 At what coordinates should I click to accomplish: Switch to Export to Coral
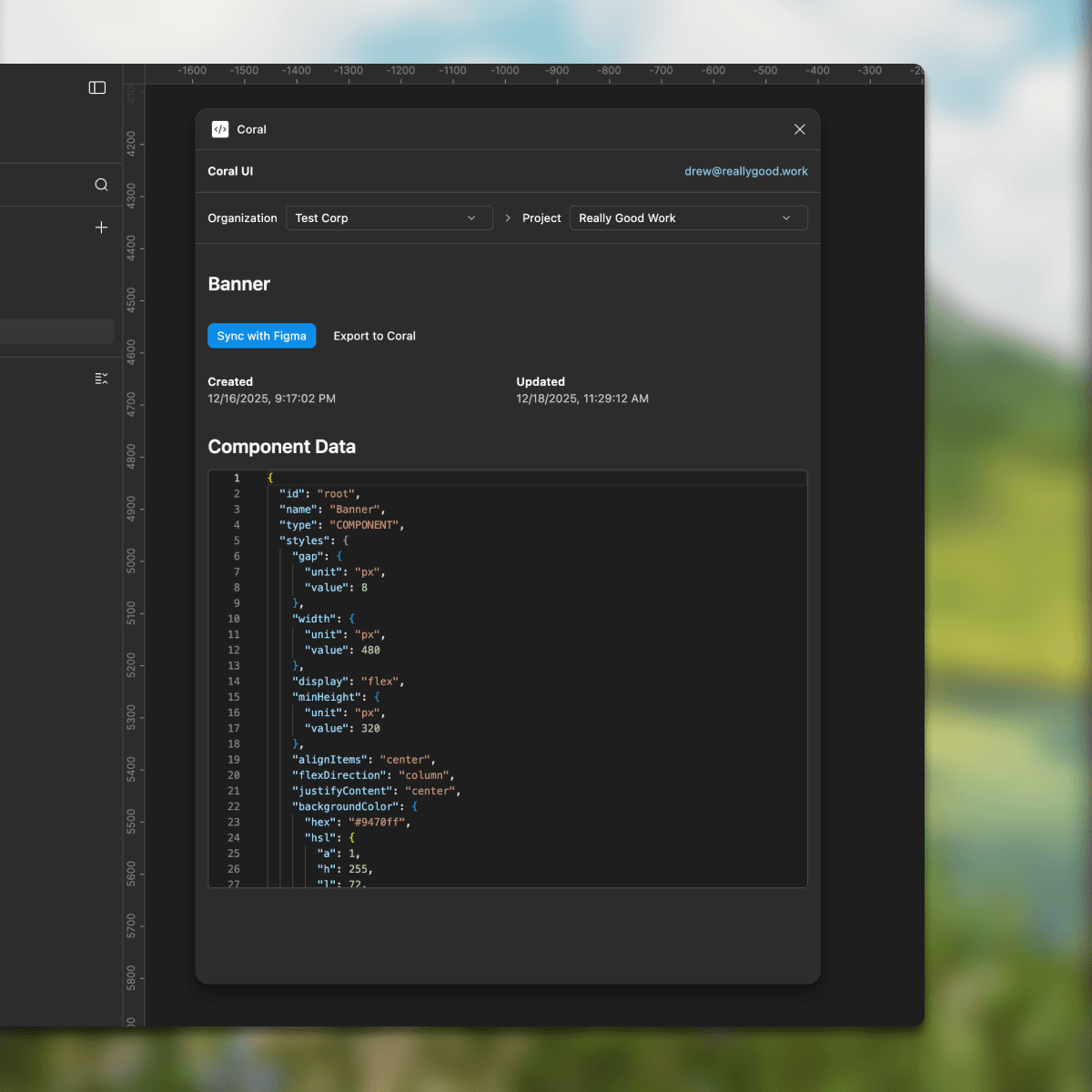pyautogui.click(x=374, y=336)
